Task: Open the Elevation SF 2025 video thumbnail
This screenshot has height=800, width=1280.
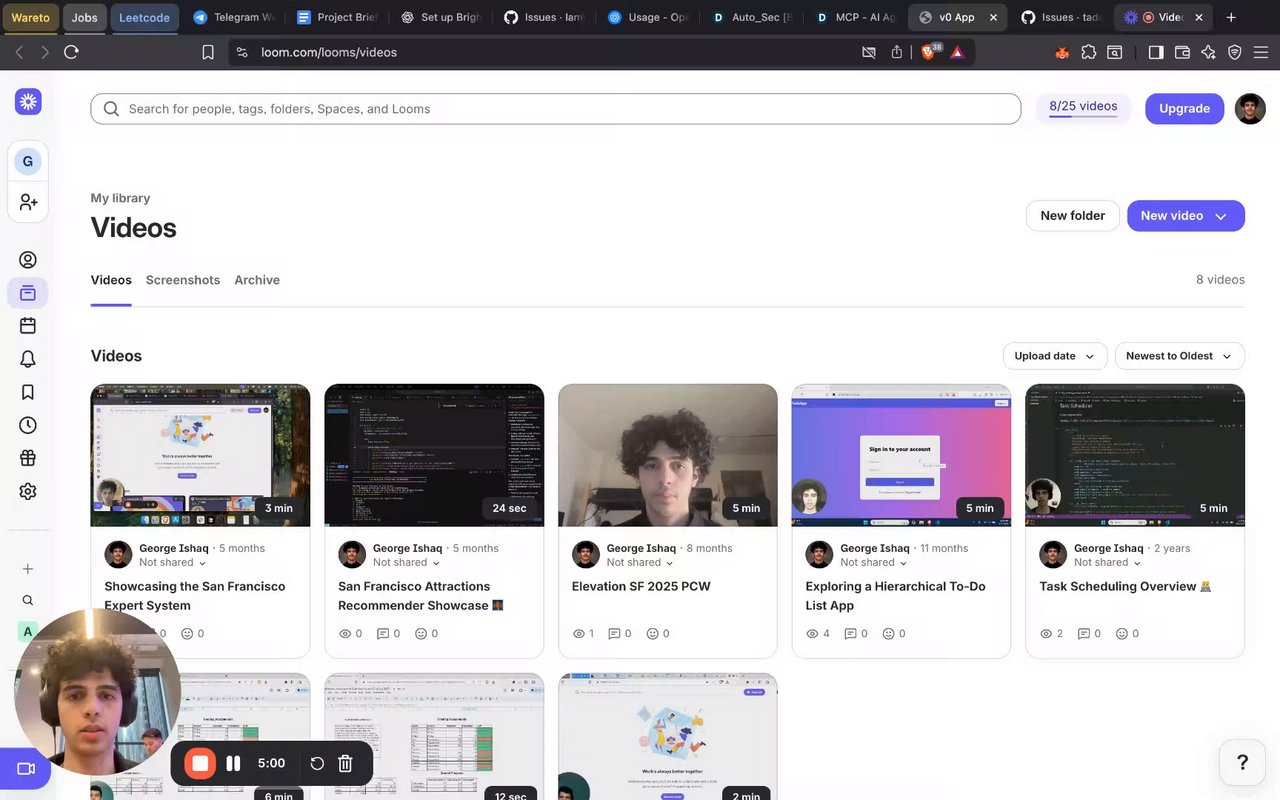Action: [x=668, y=455]
